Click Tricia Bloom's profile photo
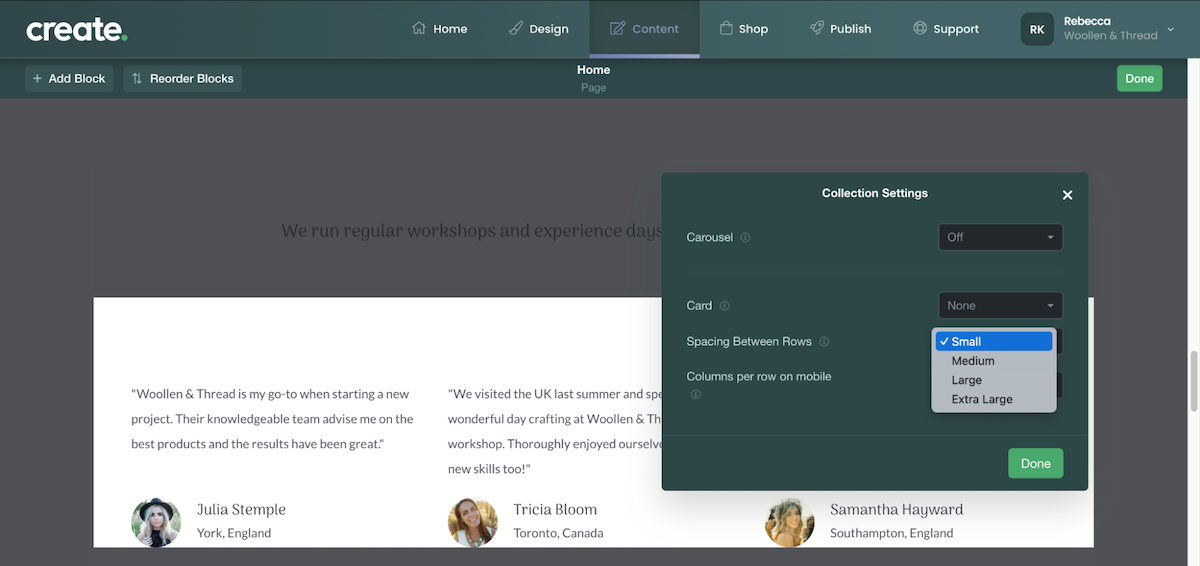This screenshot has width=1200, height=566. [472, 522]
